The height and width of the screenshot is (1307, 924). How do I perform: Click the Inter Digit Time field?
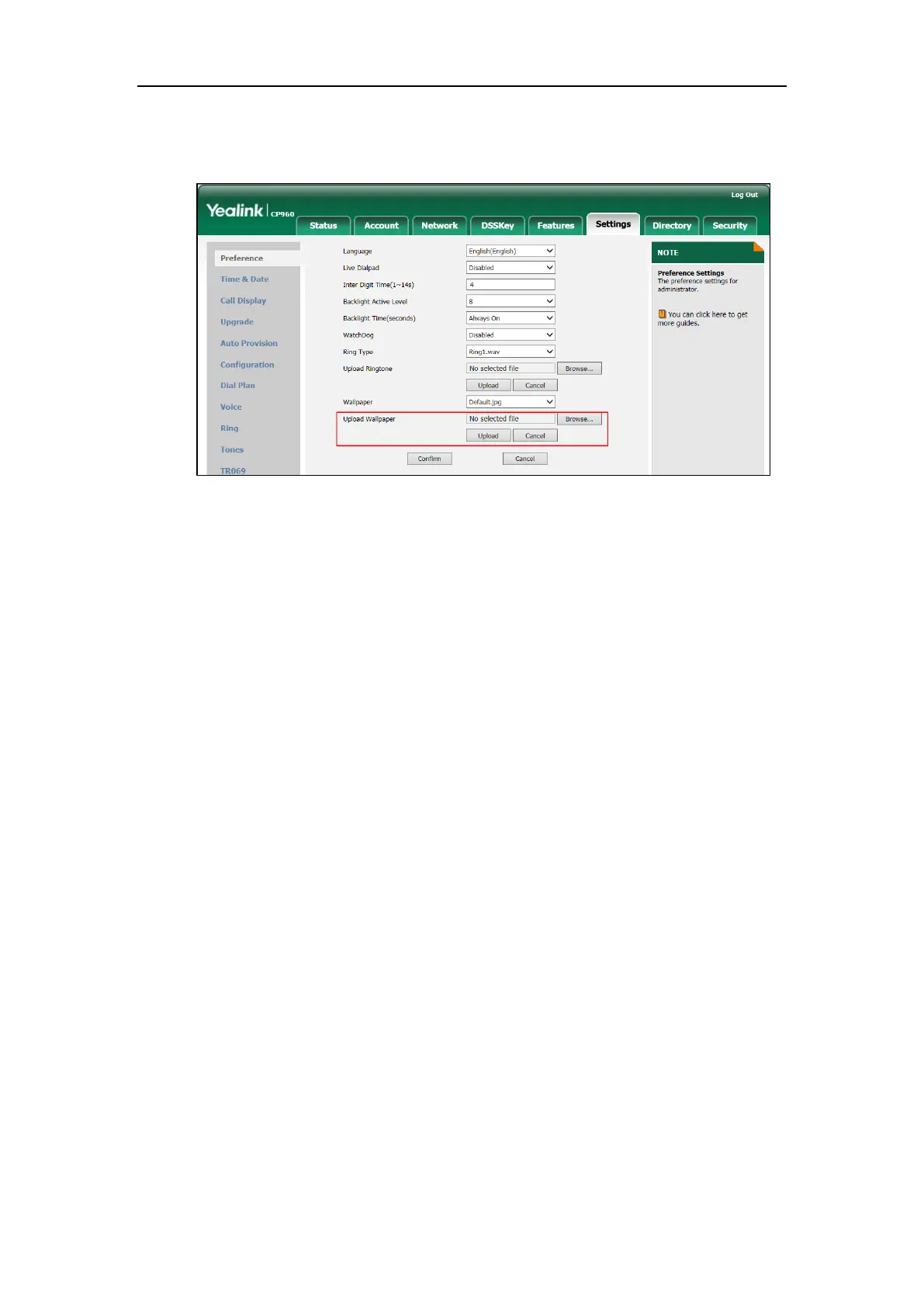click(x=510, y=285)
